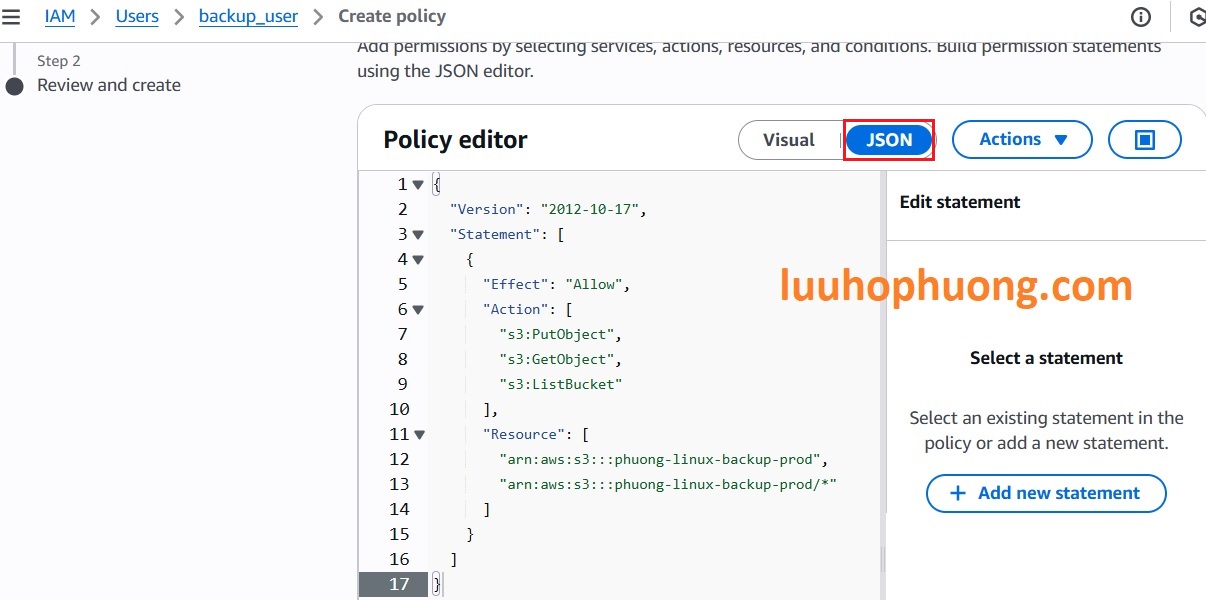Go to the IAM breadcrumb link
This screenshot has width=1206, height=600.
click(x=60, y=17)
